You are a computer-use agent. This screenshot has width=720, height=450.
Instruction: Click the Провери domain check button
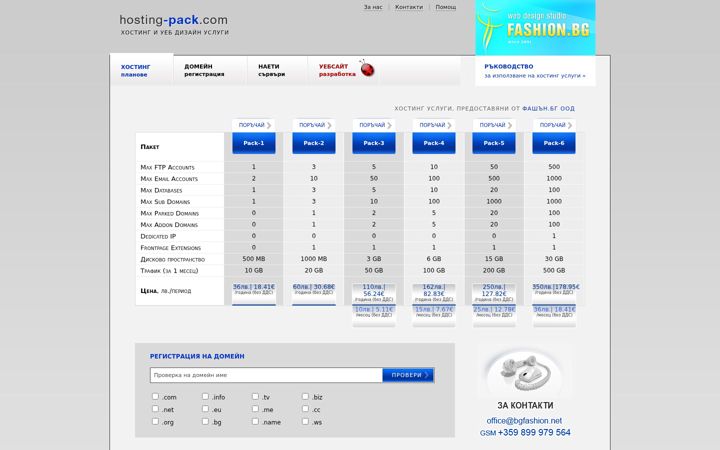click(408, 375)
